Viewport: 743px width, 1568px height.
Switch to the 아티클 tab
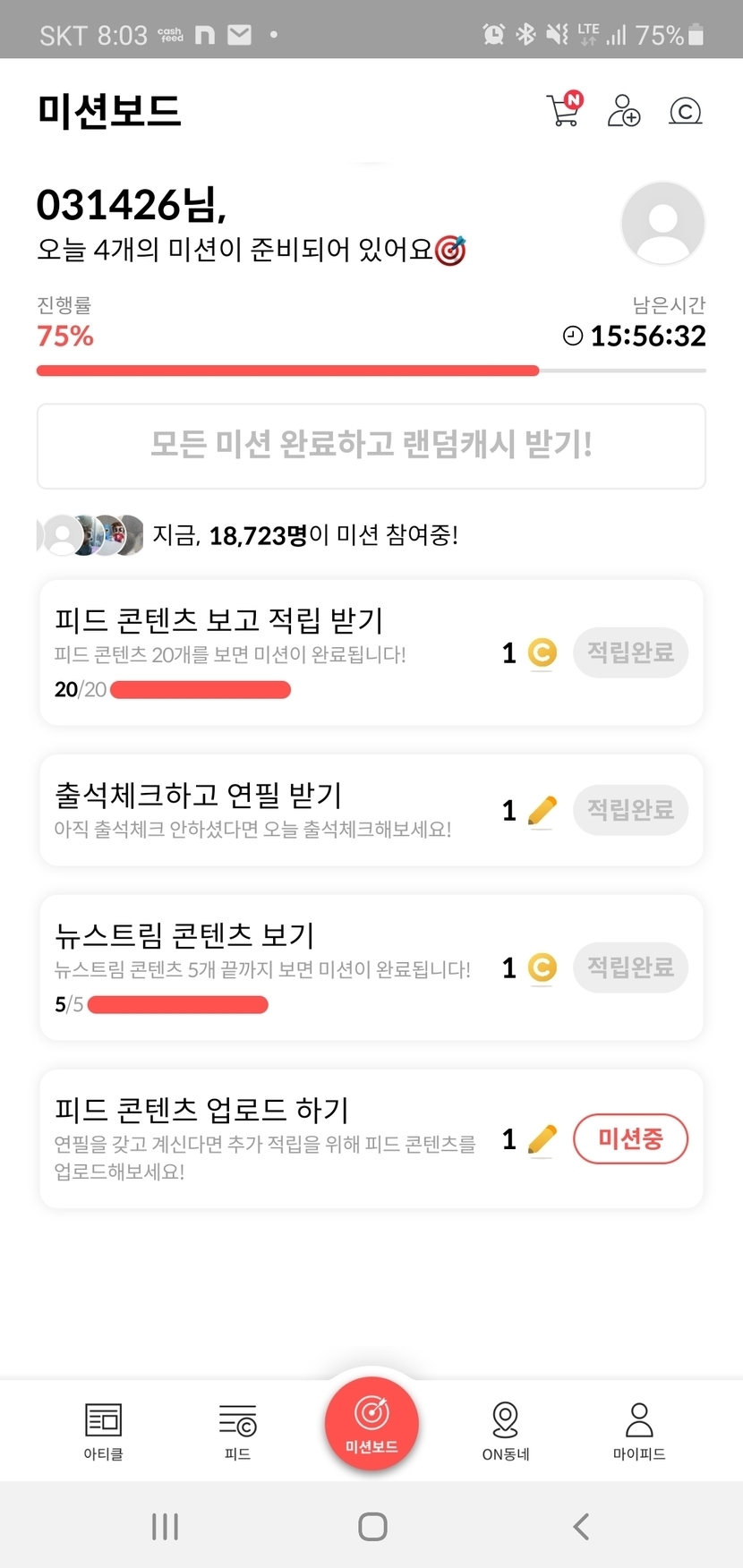click(104, 1430)
